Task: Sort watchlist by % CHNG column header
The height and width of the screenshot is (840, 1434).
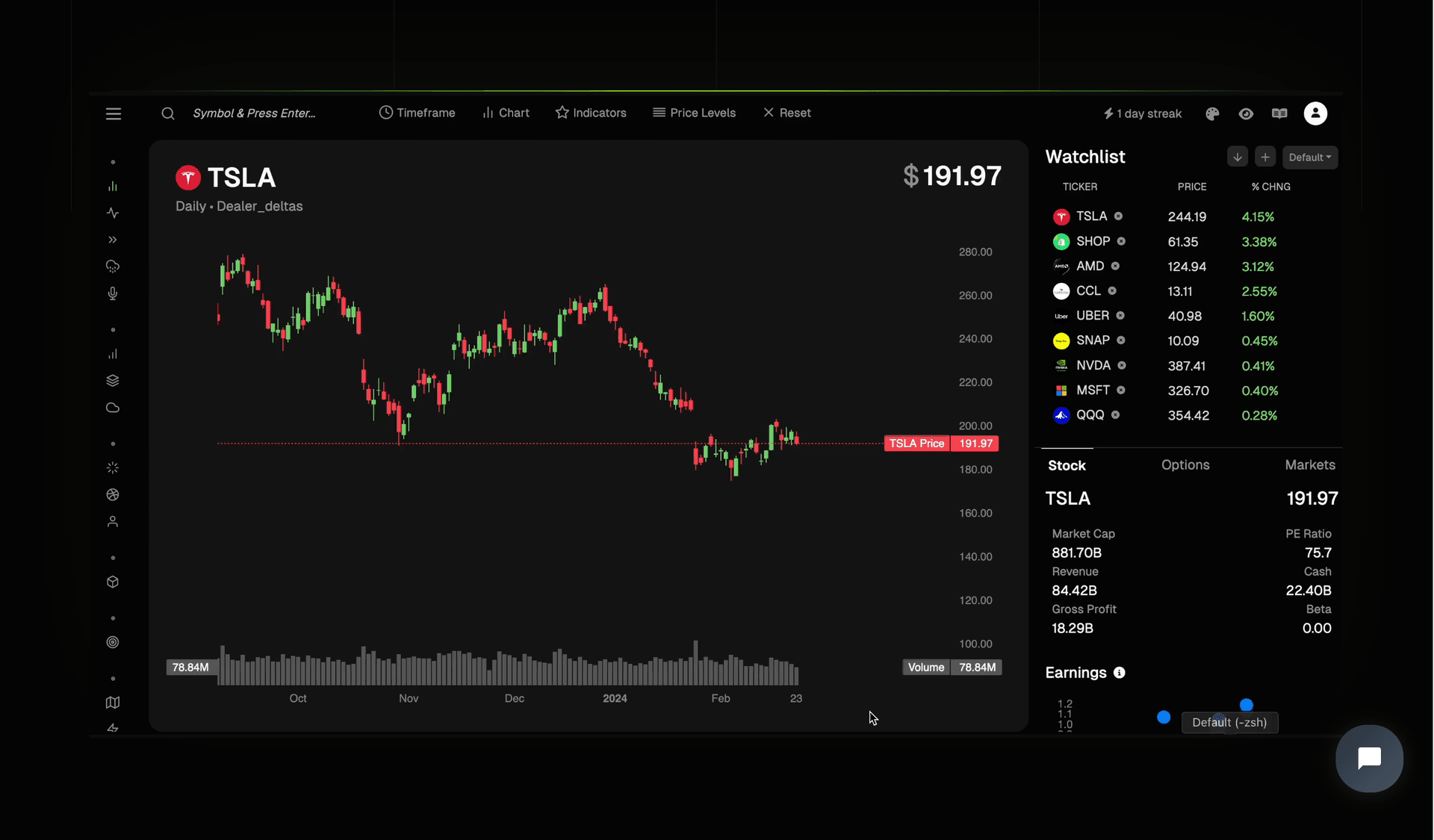Action: coord(1271,187)
